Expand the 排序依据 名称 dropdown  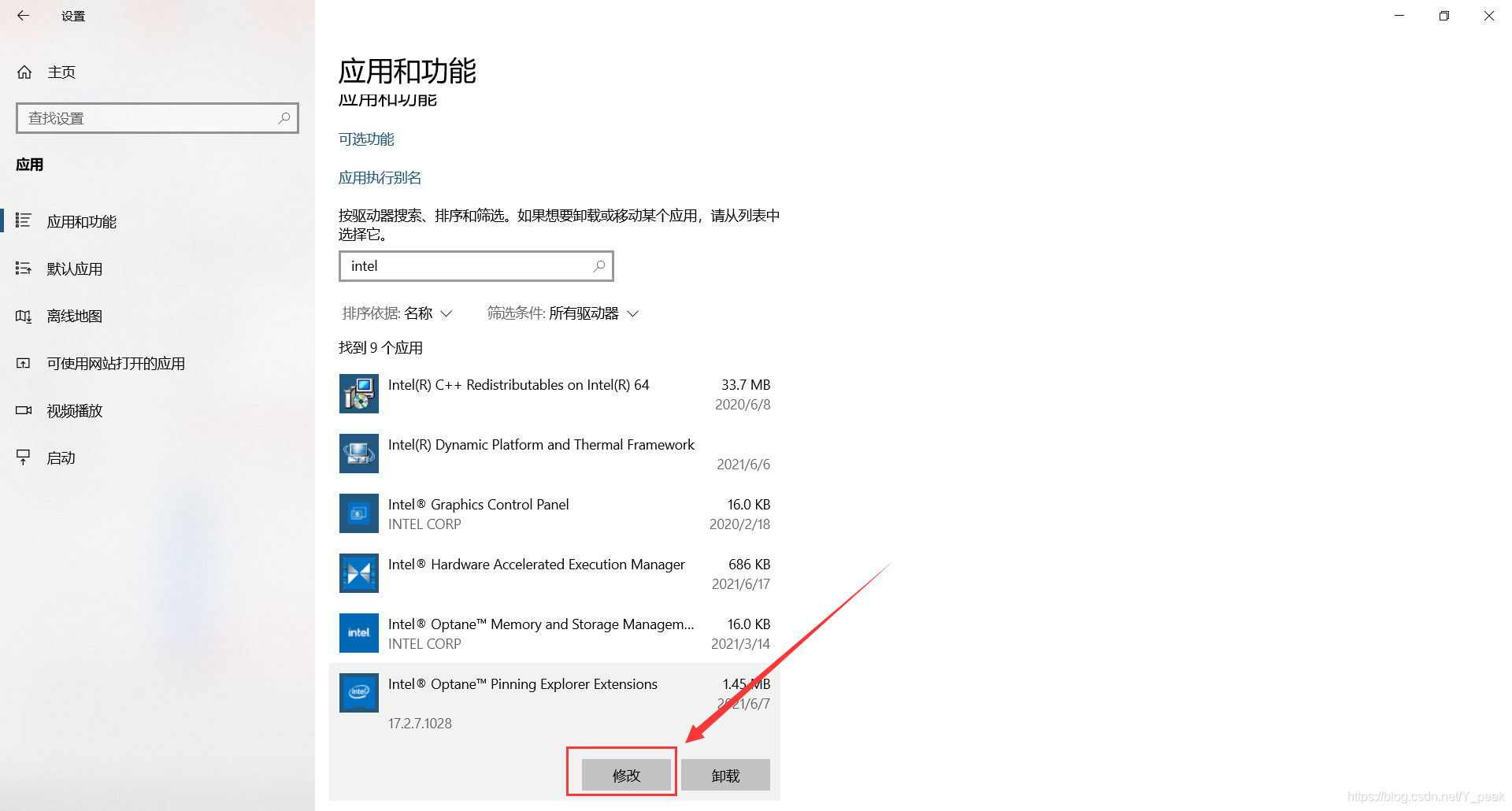coord(397,313)
